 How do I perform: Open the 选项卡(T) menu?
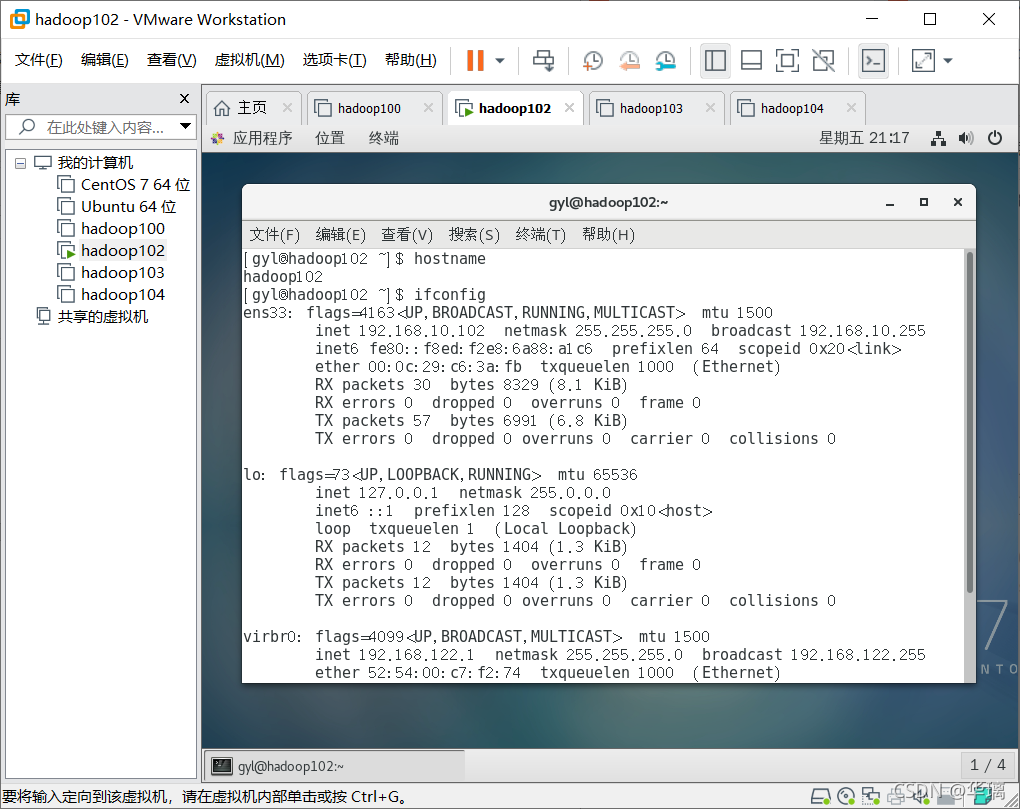(x=334, y=60)
